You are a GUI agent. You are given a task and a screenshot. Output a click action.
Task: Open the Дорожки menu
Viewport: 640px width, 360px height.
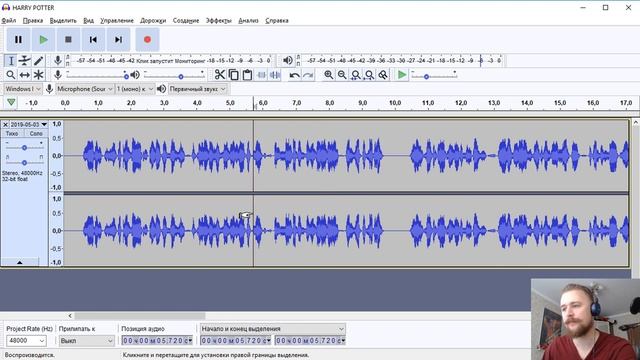[153, 20]
